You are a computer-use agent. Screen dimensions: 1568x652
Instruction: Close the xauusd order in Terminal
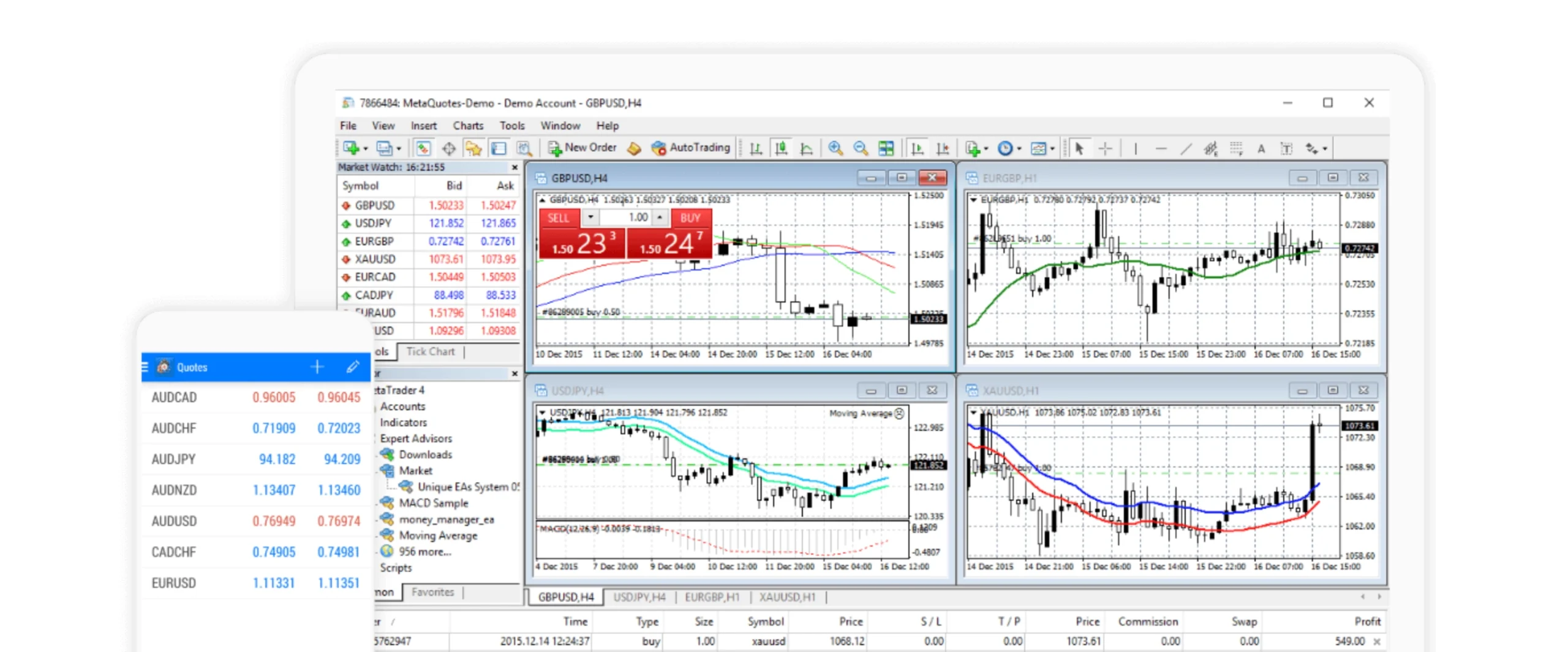[x=1377, y=642]
